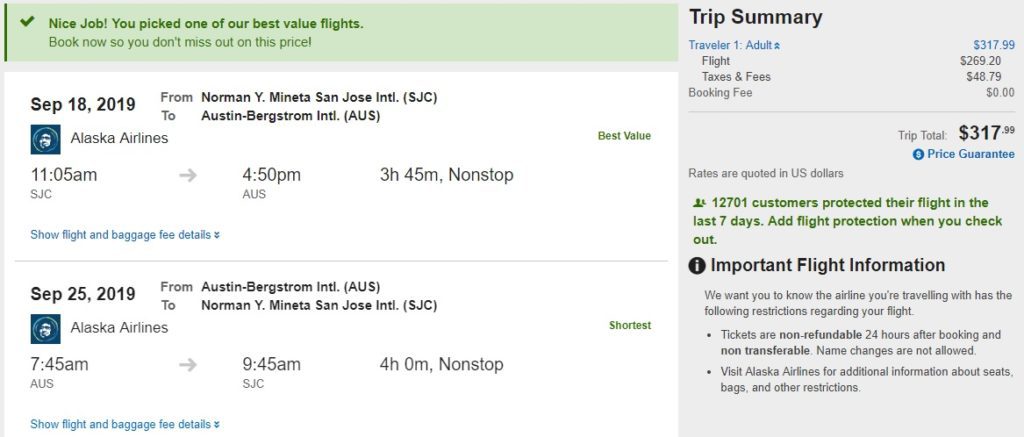Click the Trip Total $317.99 amount

tap(986, 132)
